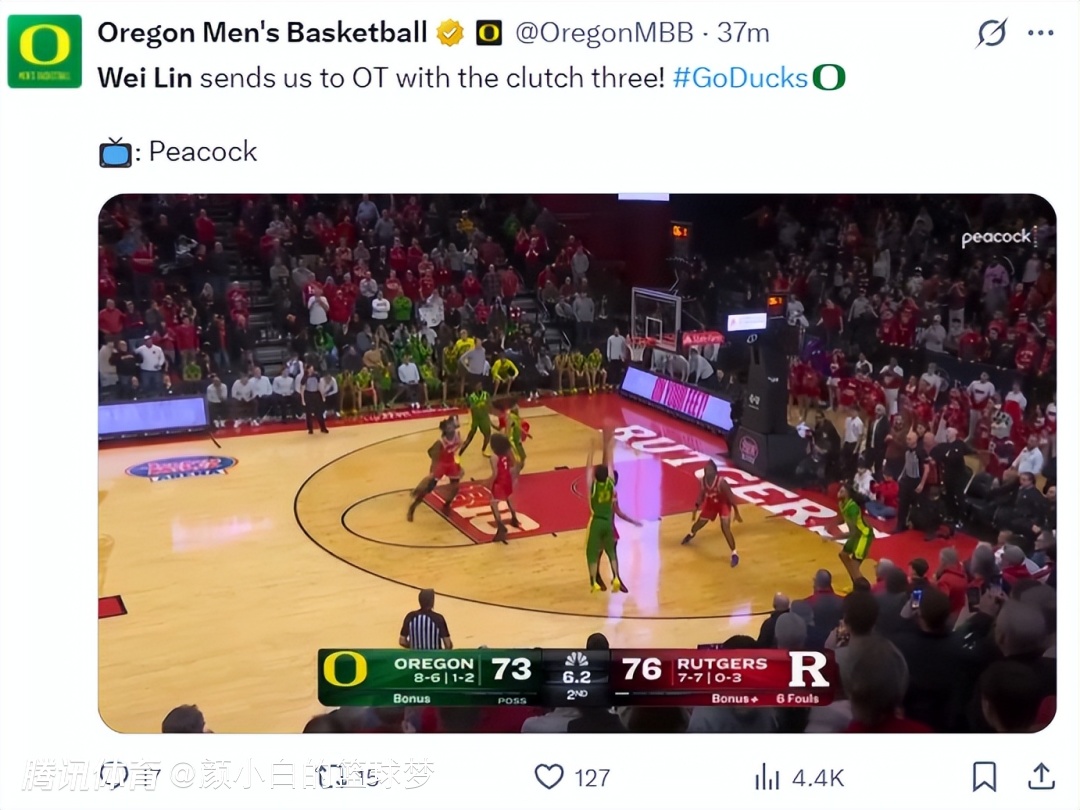This screenshot has height=810, width=1080.
Task: Click the Grok slashed-circle icon
Action: pyautogui.click(x=991, y=33)
